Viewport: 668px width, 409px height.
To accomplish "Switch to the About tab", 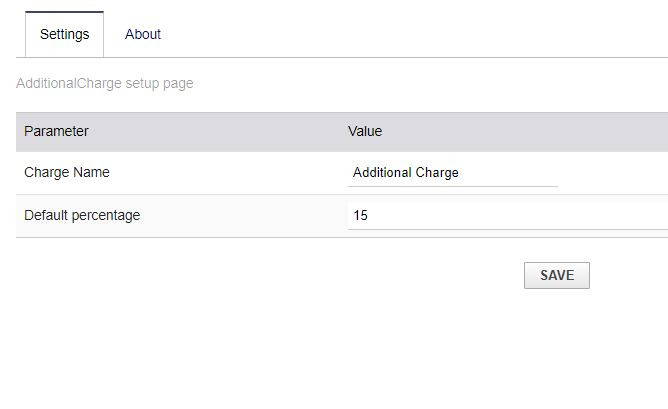I will (x=142, y=34).
